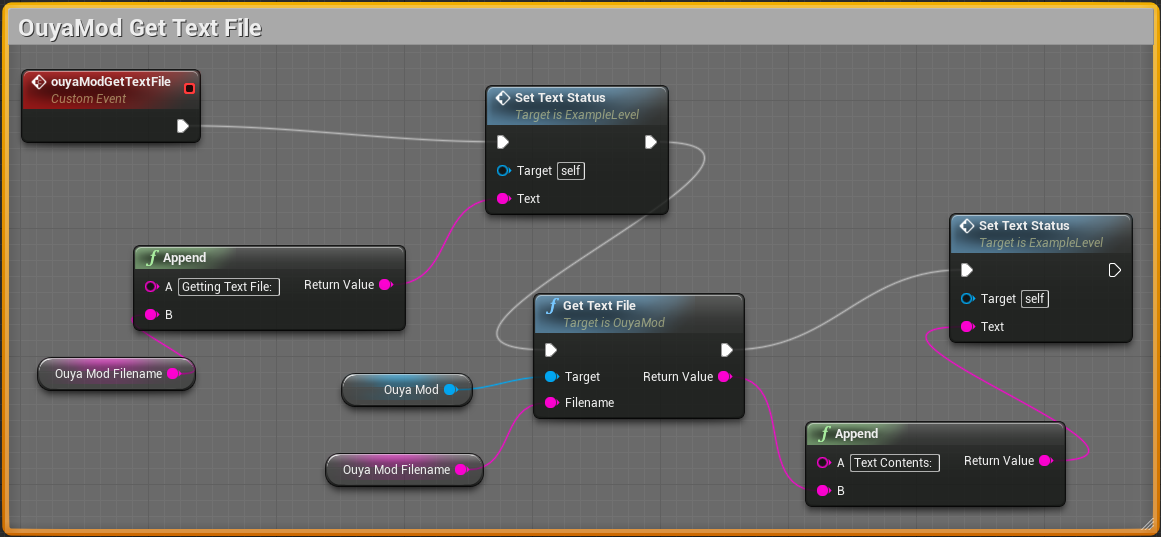
Task: Select the Append node title above 'Getting Text File:'
Action: coord(184,258)
